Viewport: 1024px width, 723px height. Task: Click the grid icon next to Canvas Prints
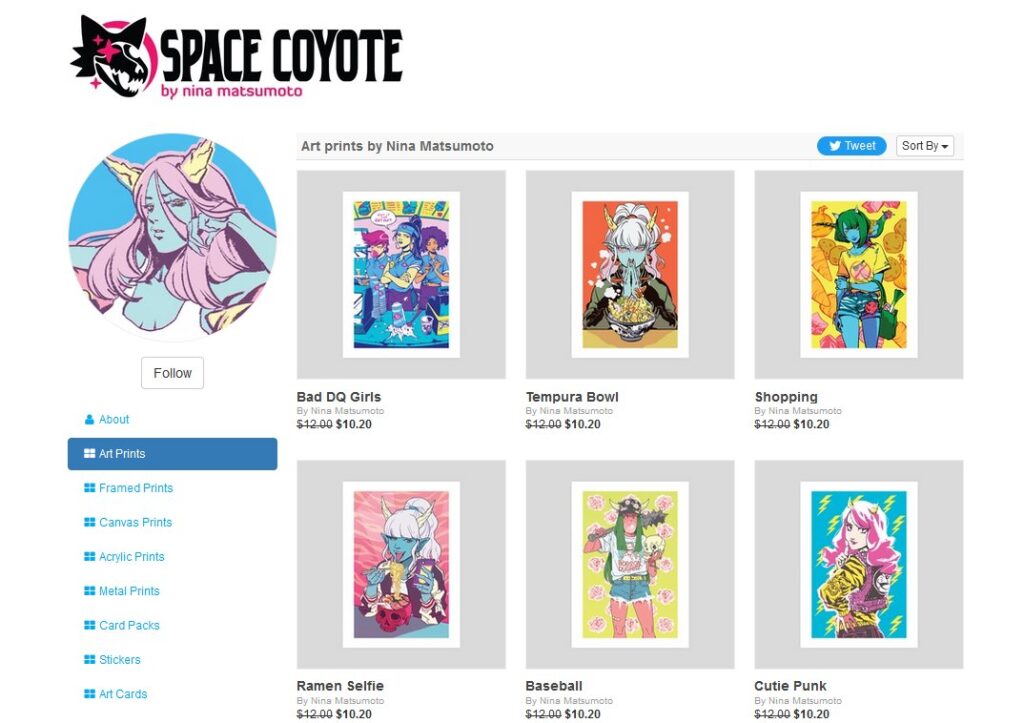click(88, 522)
